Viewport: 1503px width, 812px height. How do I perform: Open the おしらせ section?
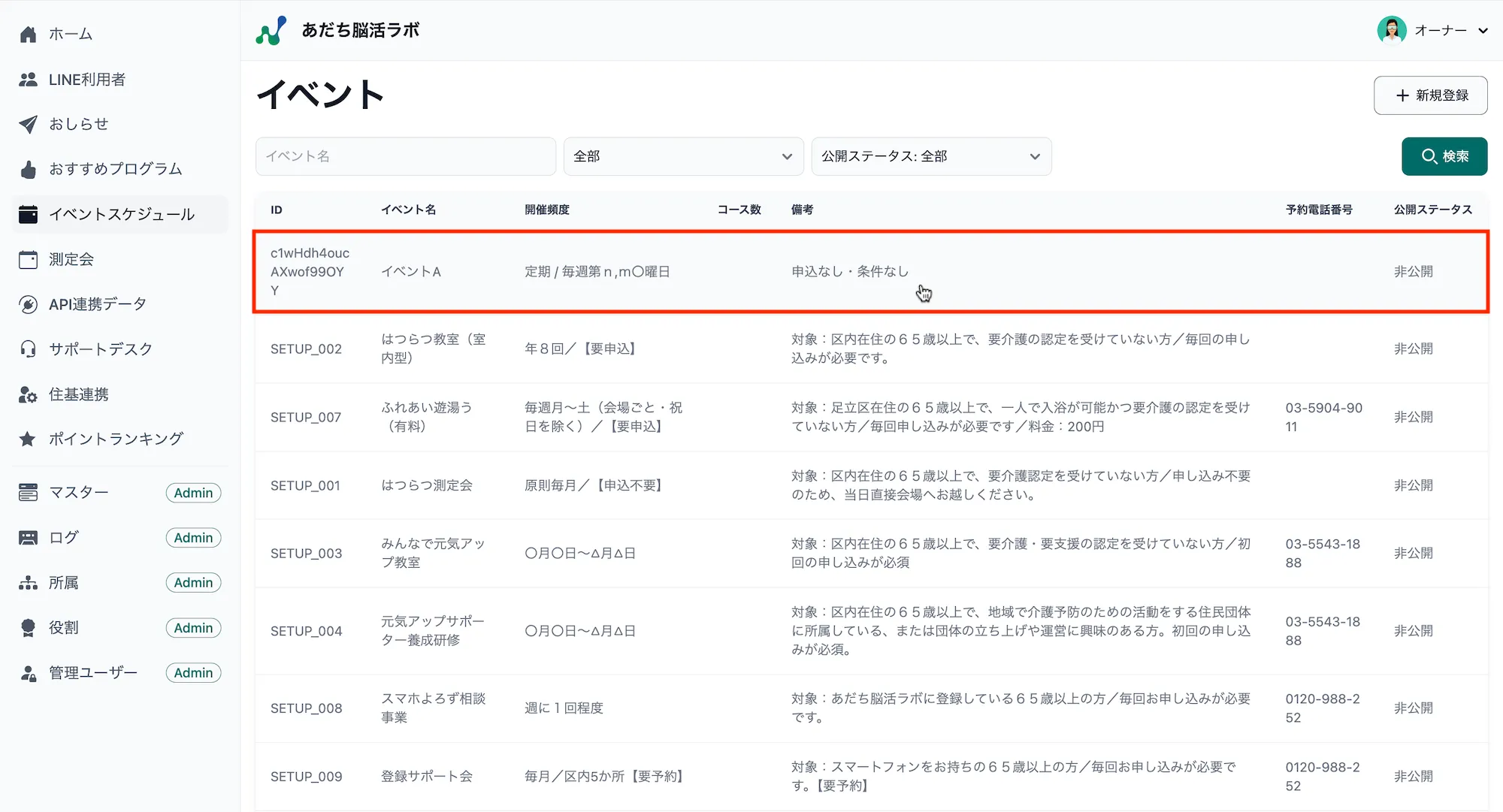click(x=79, y=124)
